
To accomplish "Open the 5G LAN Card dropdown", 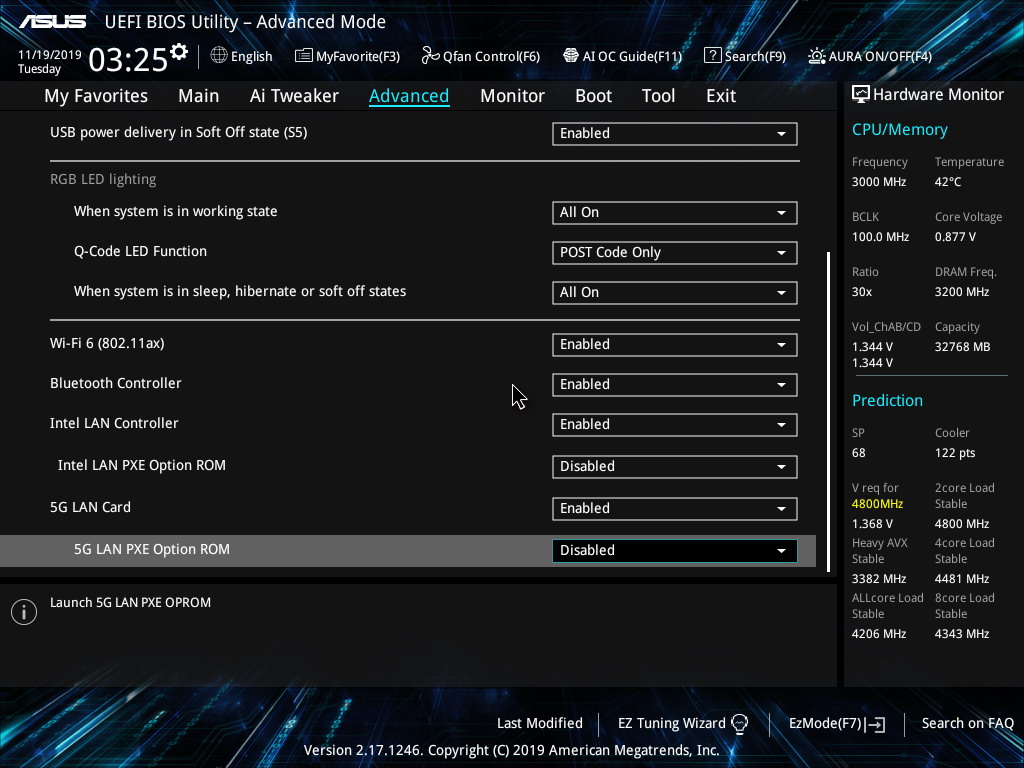I will click(x=675, y=508).
